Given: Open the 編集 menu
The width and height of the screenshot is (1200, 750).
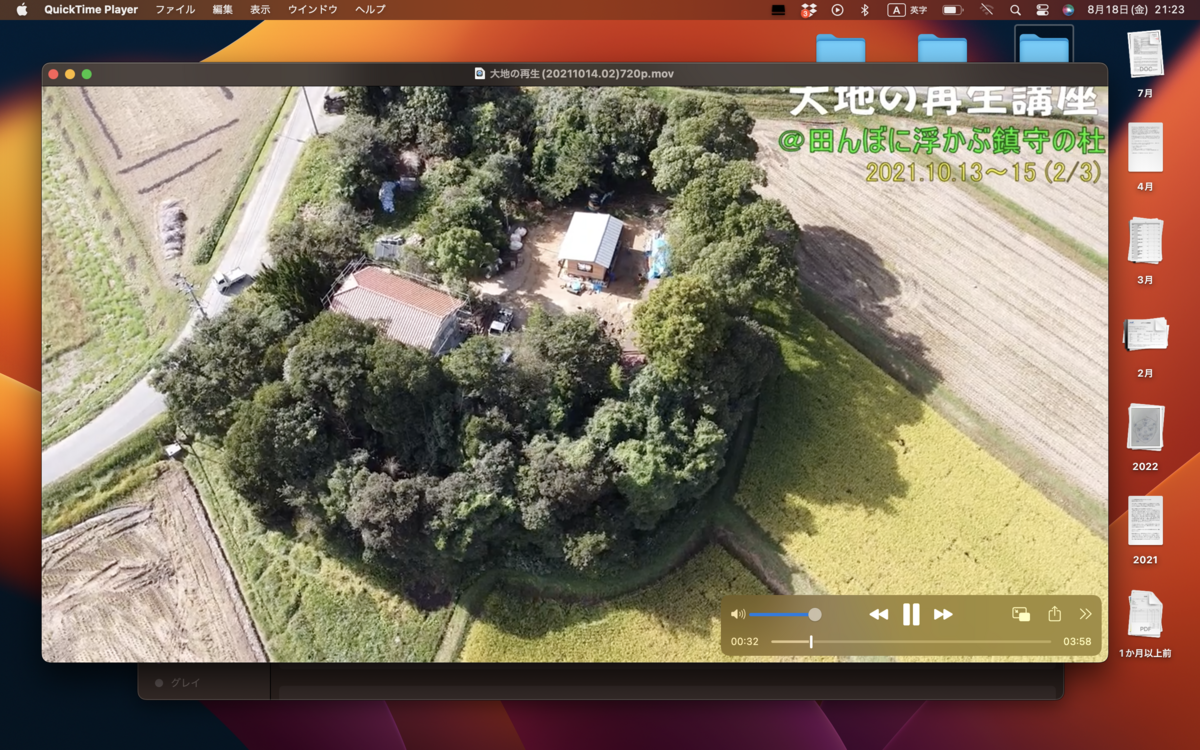Looking at the screenshot, I should pos(222,9).
